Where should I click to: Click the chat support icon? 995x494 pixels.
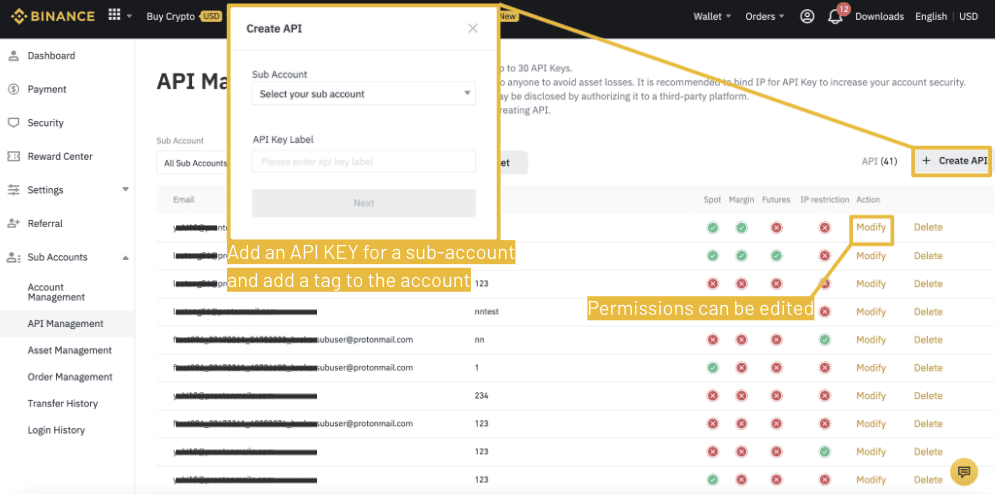[x=963, y=472]
